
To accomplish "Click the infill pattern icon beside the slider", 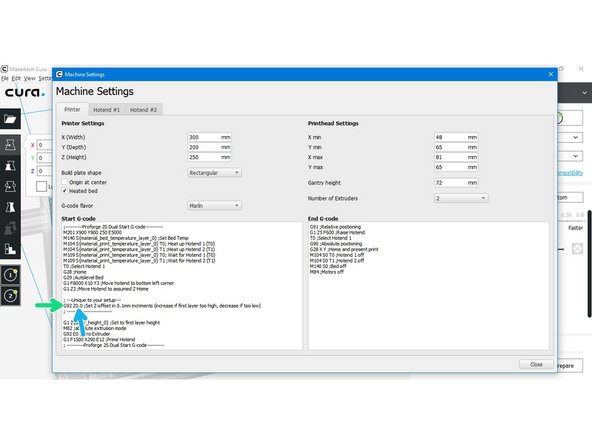I will pyautogui.click(x=577, y=249).
